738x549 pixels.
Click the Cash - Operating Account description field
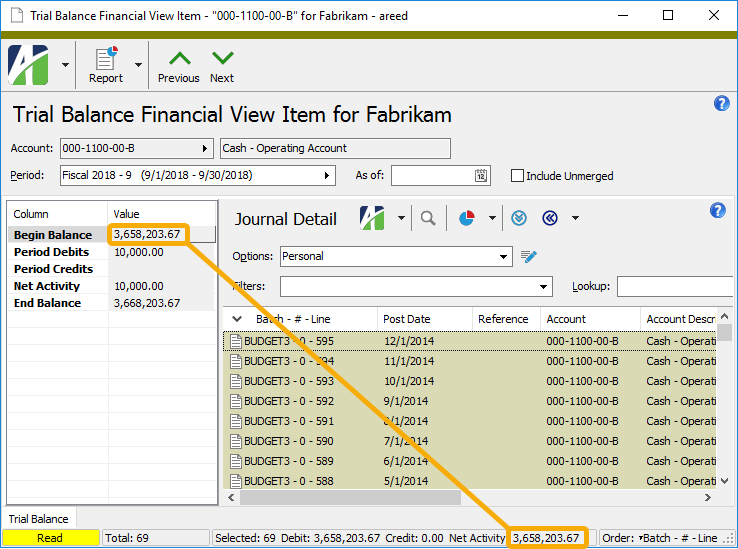tap(336, 148)
